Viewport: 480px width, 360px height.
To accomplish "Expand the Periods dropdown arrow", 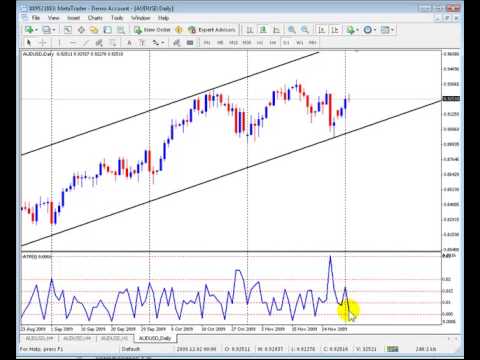I will (375, 30).
